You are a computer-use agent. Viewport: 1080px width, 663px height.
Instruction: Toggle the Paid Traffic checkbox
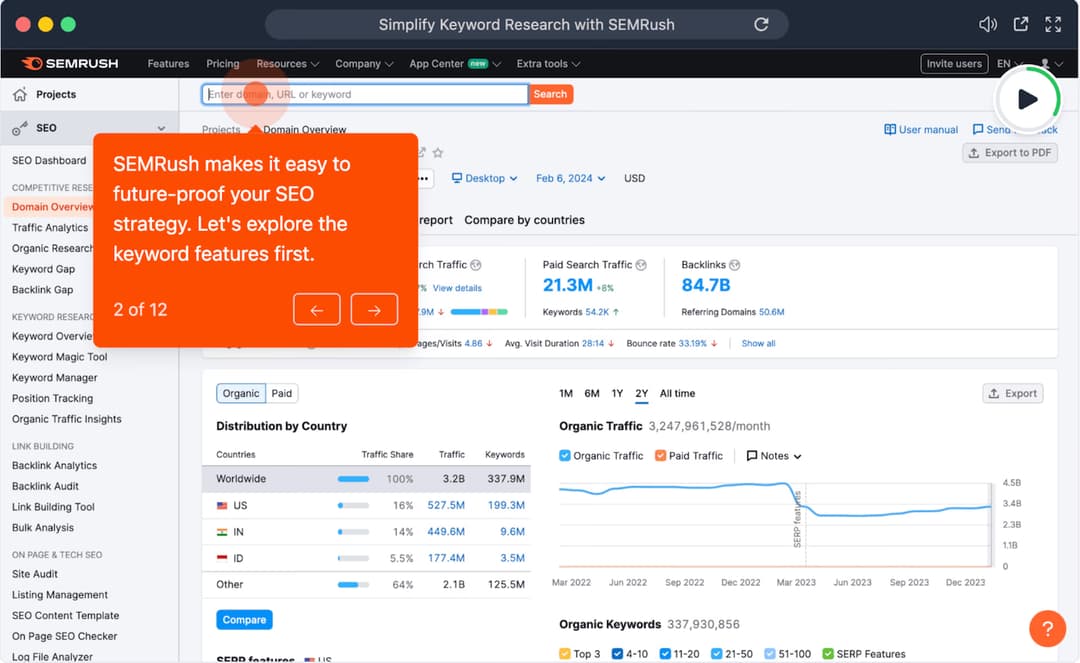pyautogui.click(x=661, y=456)
